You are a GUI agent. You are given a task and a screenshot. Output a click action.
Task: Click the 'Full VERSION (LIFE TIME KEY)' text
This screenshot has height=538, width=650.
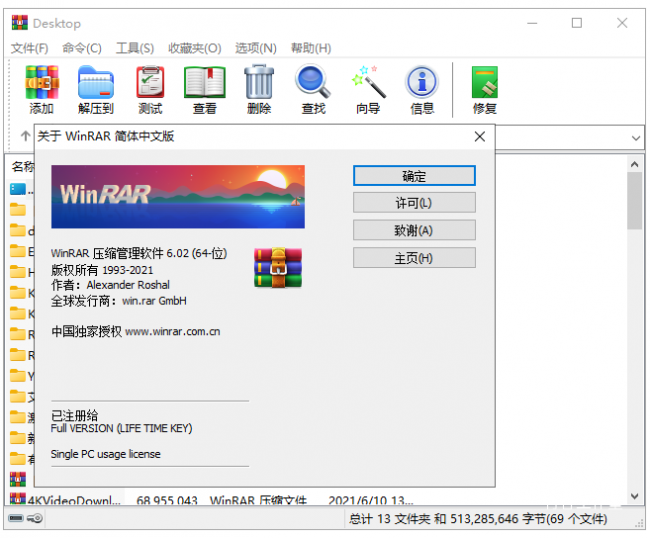click(x=121, y=428)
